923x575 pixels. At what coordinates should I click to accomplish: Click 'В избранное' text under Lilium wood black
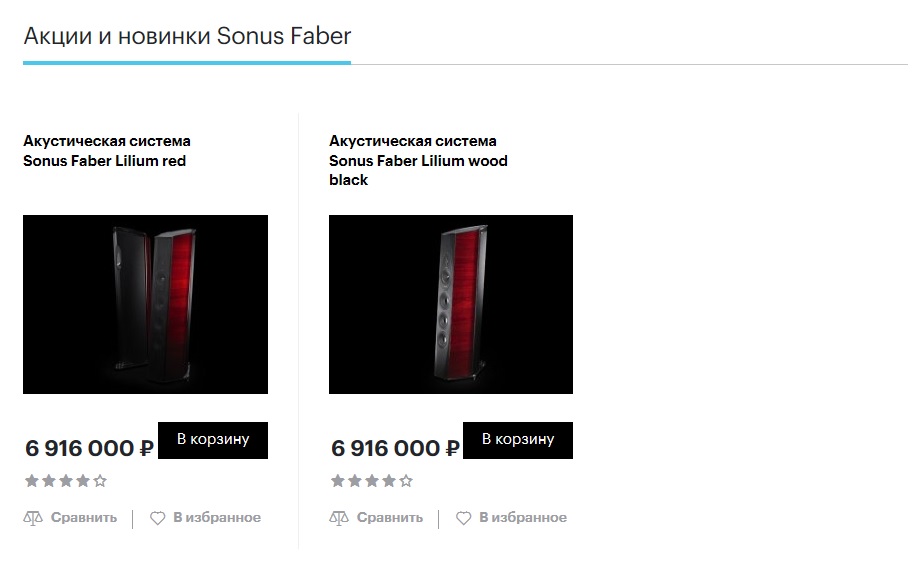click(x=523, y=518)
